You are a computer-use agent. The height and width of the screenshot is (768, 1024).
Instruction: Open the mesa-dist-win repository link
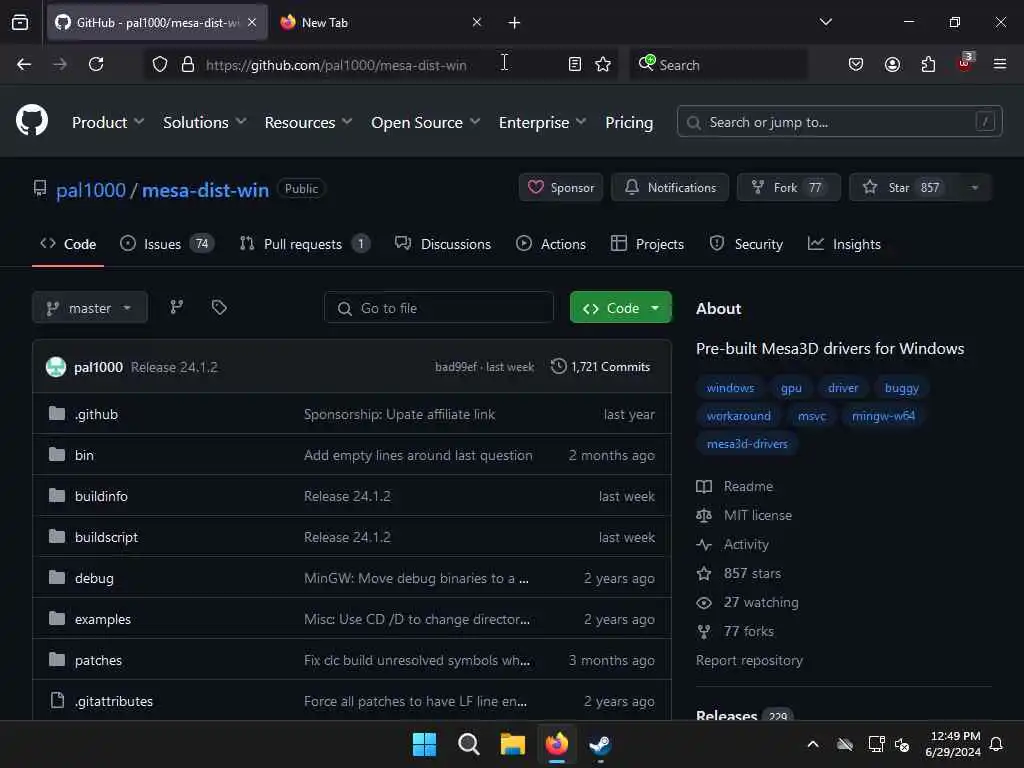tap(205, 190)
